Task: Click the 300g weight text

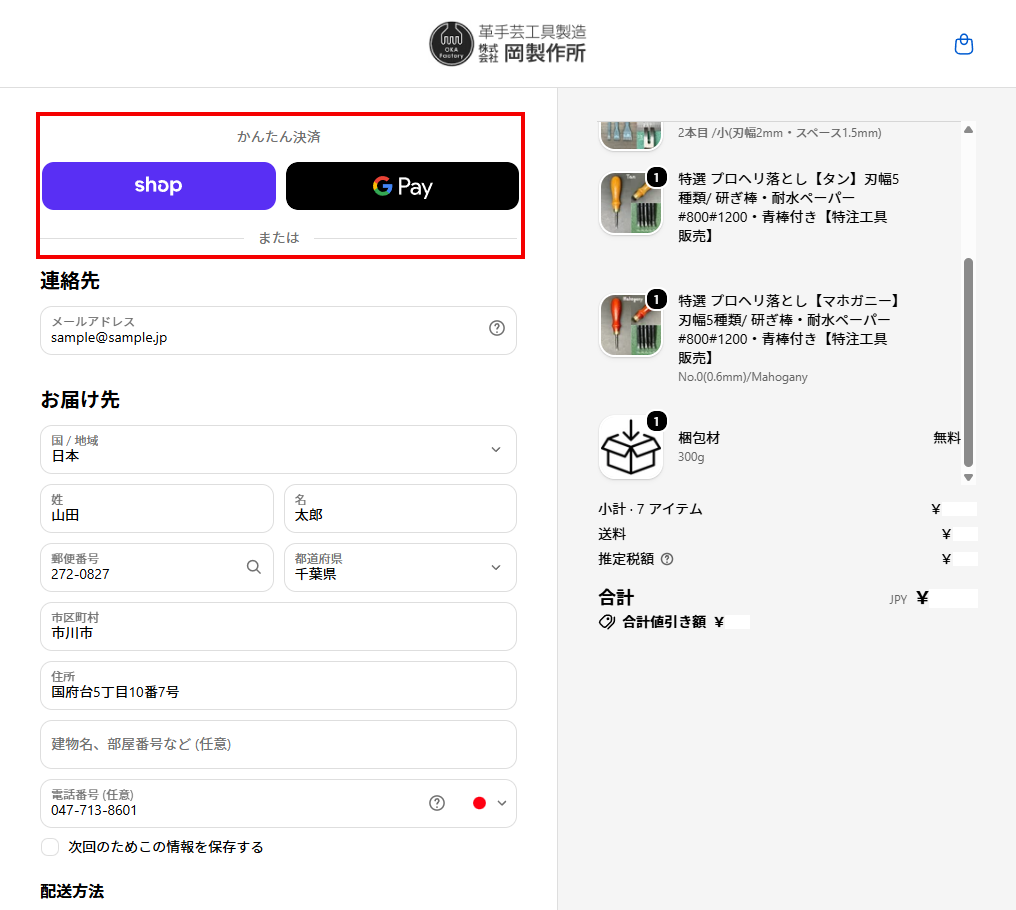Action: click(691, 457)
